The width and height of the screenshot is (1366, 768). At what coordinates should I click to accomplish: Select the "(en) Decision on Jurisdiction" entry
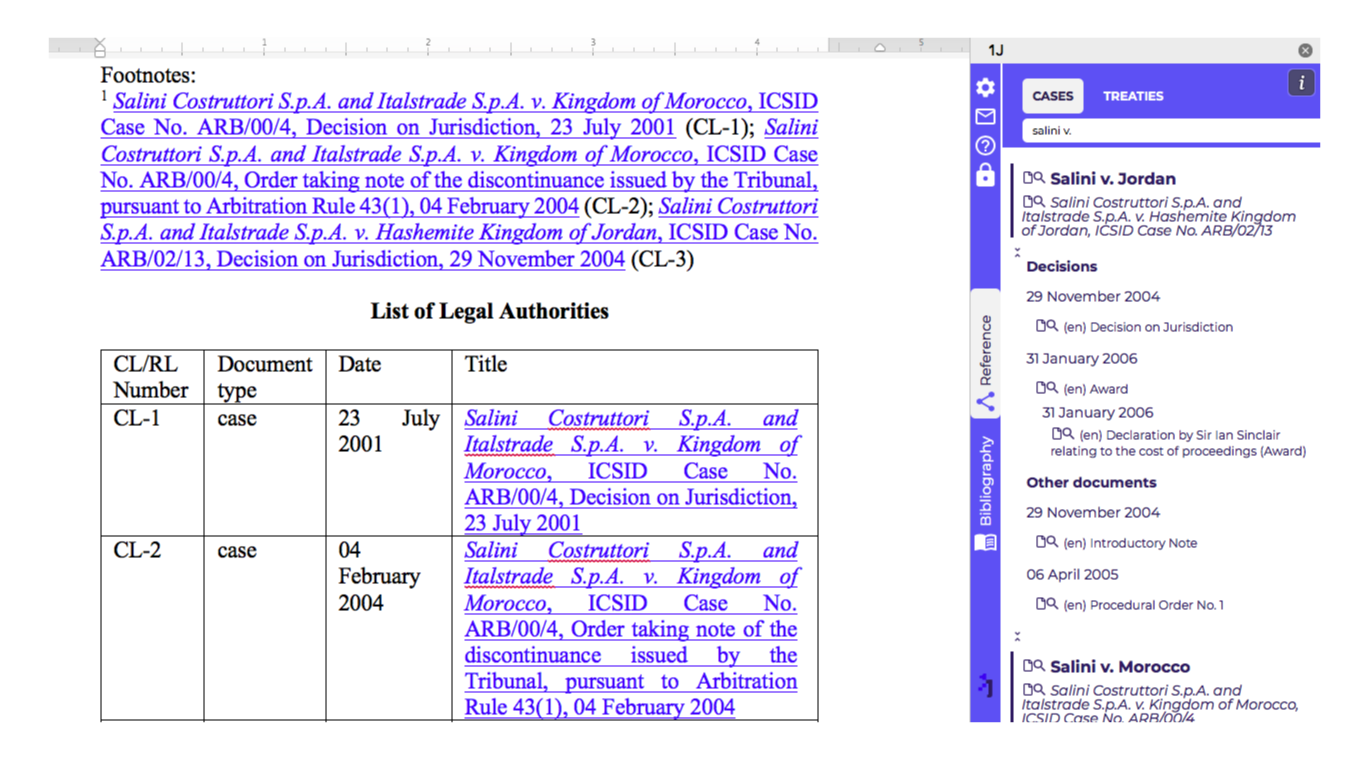tap(1147, 327)
